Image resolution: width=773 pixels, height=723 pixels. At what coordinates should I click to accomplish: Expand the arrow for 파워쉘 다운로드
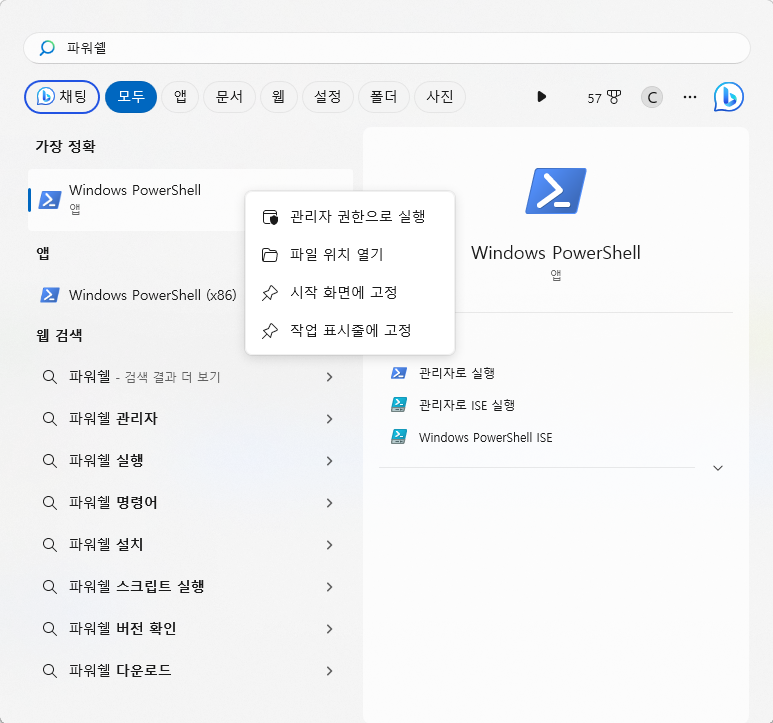[x=330, y=671]
